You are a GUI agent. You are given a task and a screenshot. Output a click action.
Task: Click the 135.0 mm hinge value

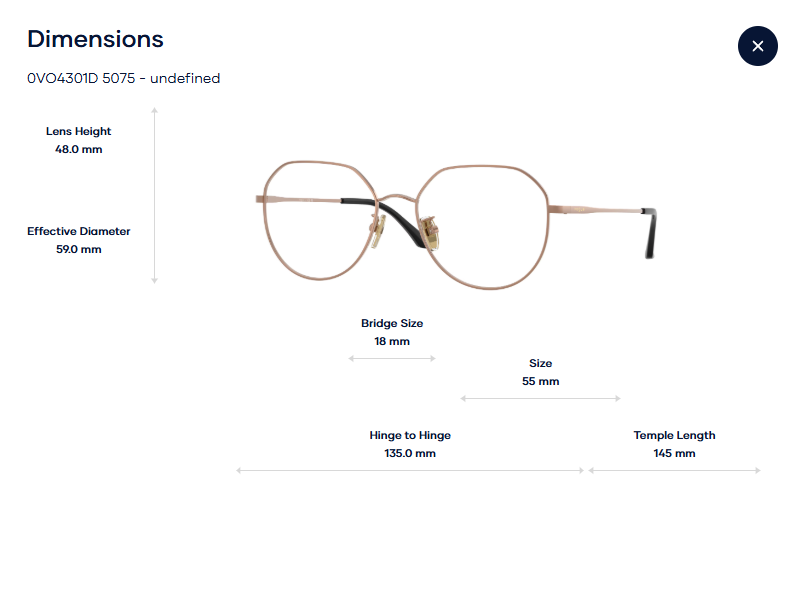pyautogui.click(x=410, y=453)
